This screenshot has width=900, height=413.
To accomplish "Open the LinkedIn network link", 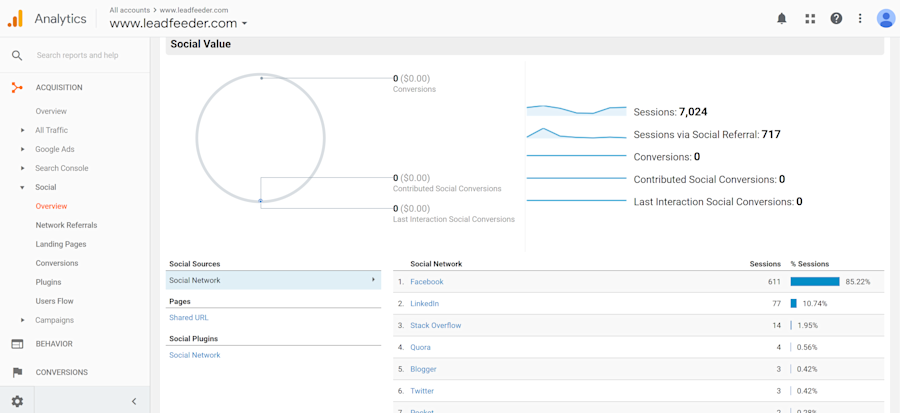I will (424, 303).
